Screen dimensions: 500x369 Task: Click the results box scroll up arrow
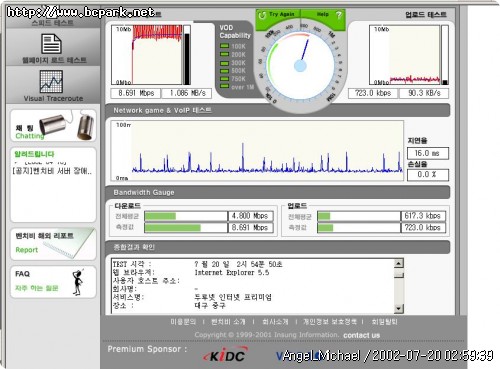coord(399,263)
